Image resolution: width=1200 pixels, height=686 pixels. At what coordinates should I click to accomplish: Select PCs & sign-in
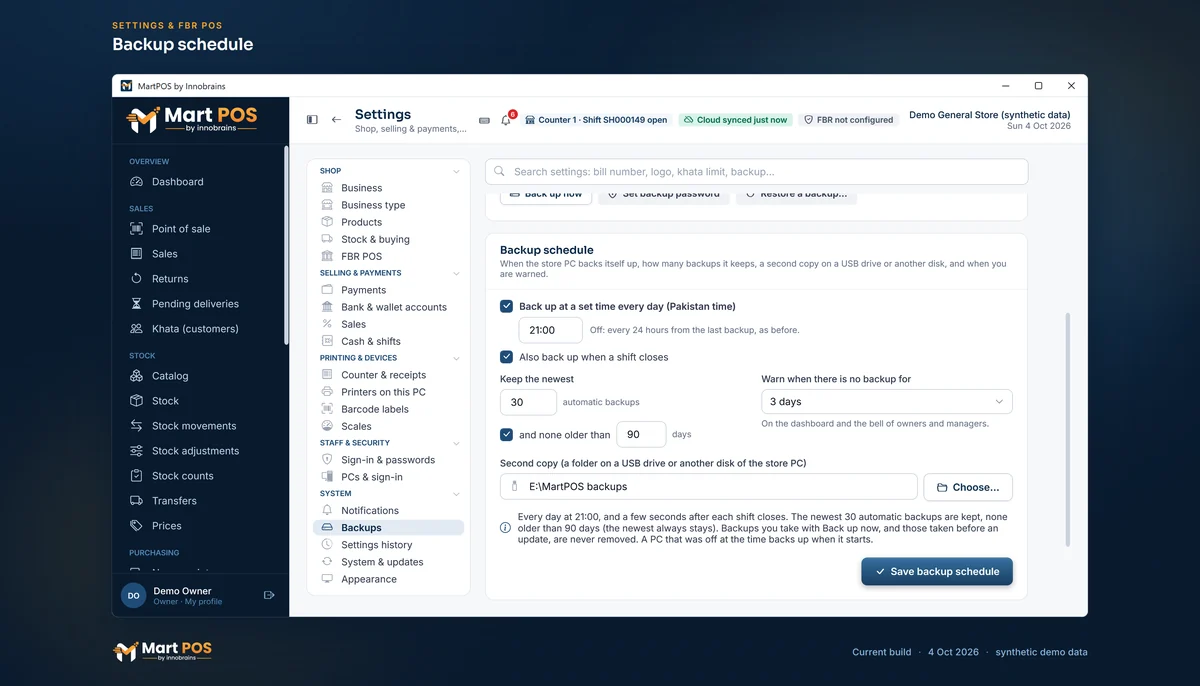[x=388, y=477]
